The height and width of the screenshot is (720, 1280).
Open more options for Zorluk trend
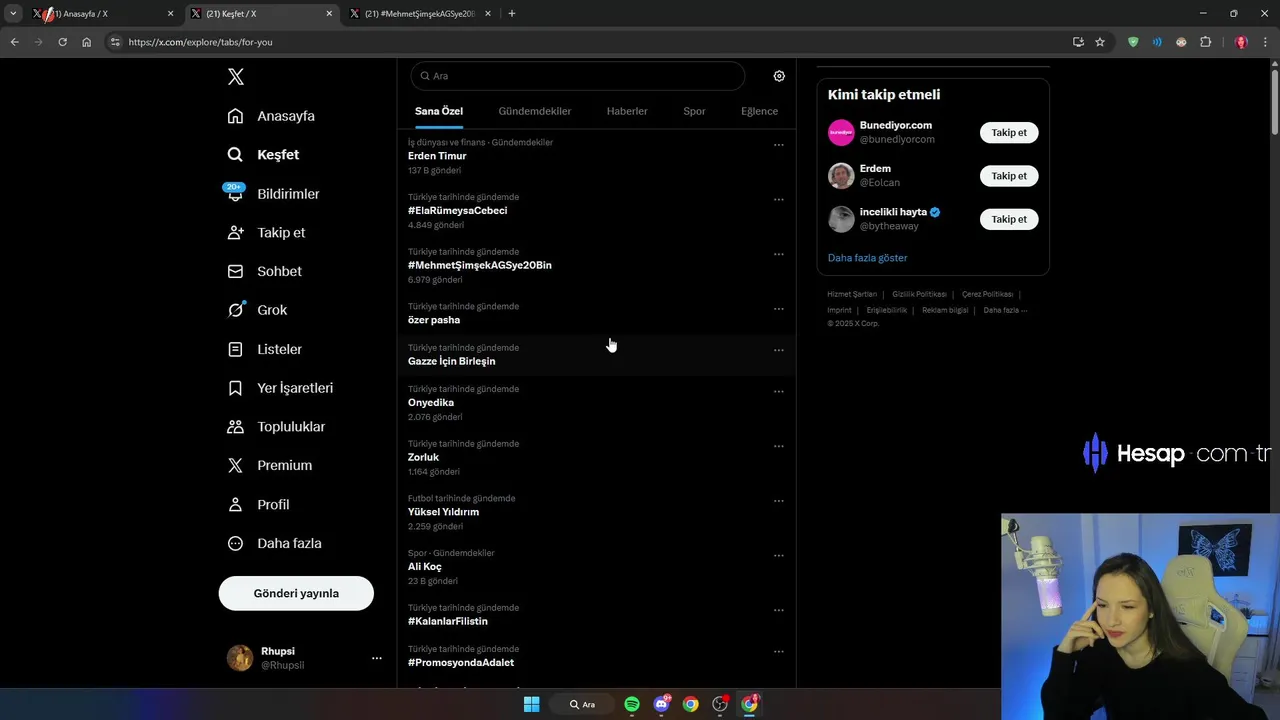pyautogui.click(x=778, y=446)
